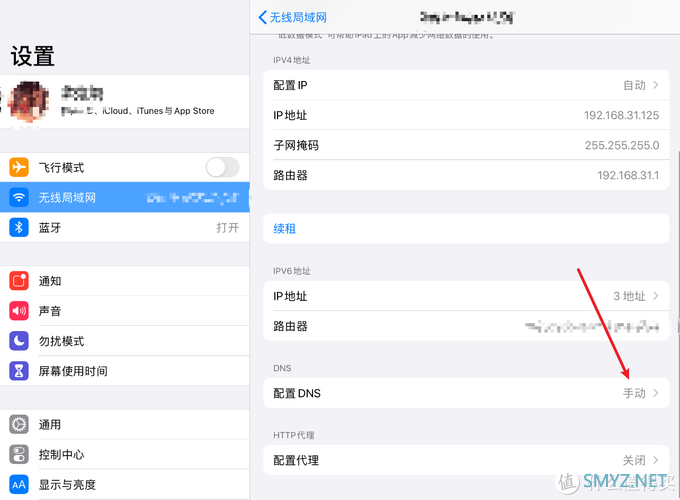Screen dimensions: 680x500
Task: Tap the 设置 title heading
Action: [33, 56]
